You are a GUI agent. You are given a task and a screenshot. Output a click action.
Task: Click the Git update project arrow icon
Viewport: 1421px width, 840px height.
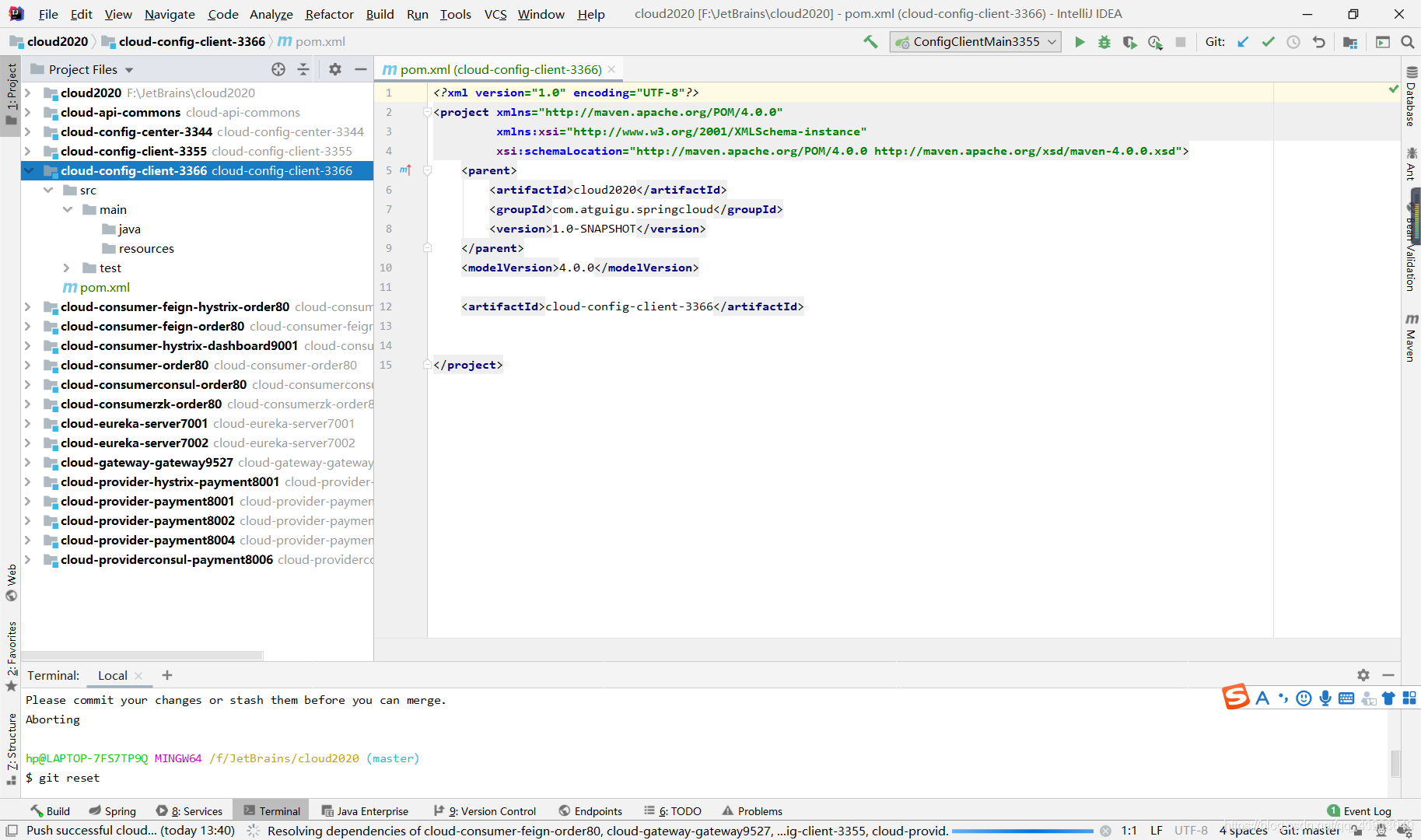point(1243,42)
